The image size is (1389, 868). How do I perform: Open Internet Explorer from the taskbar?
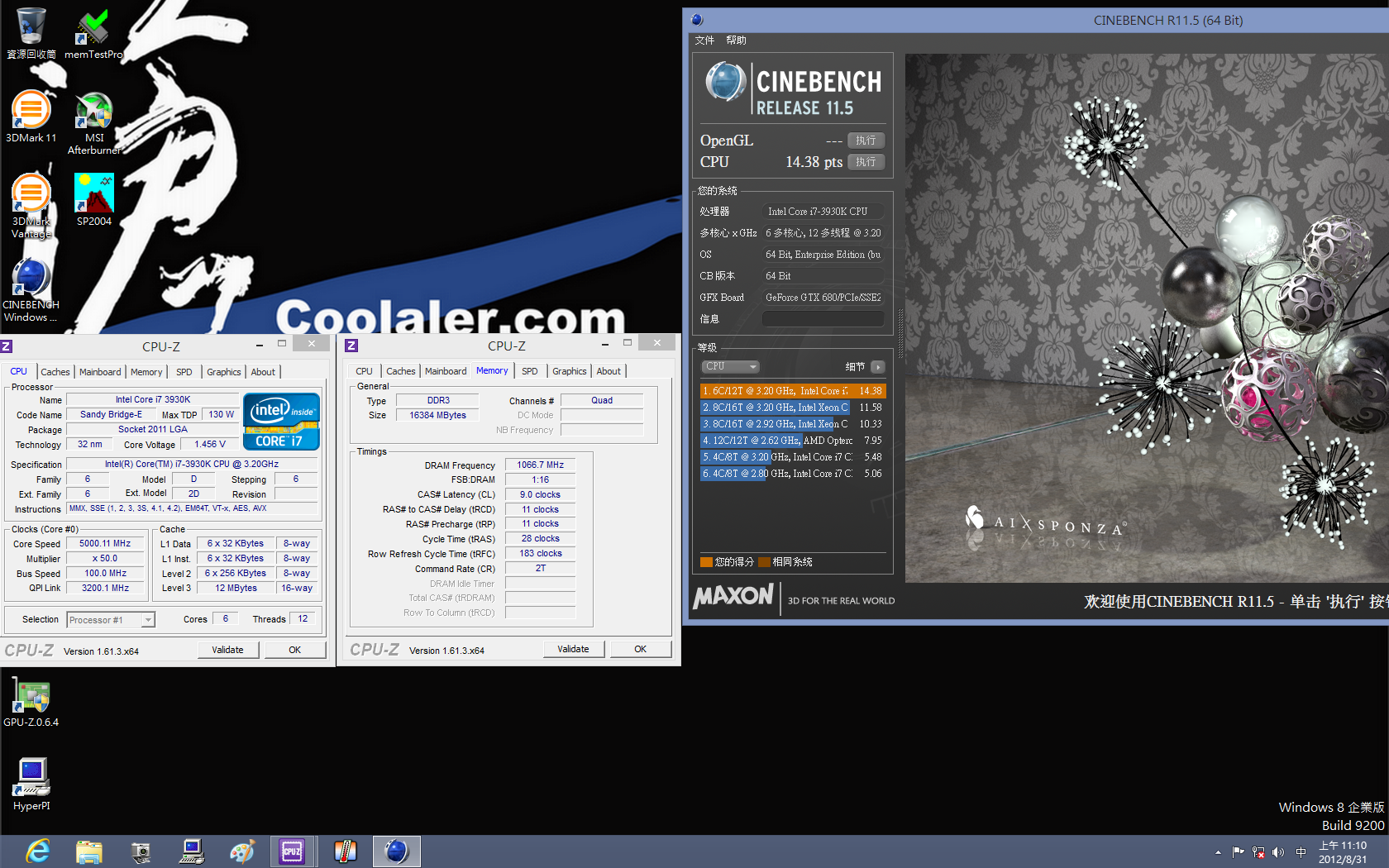click(x=37, y=851)
